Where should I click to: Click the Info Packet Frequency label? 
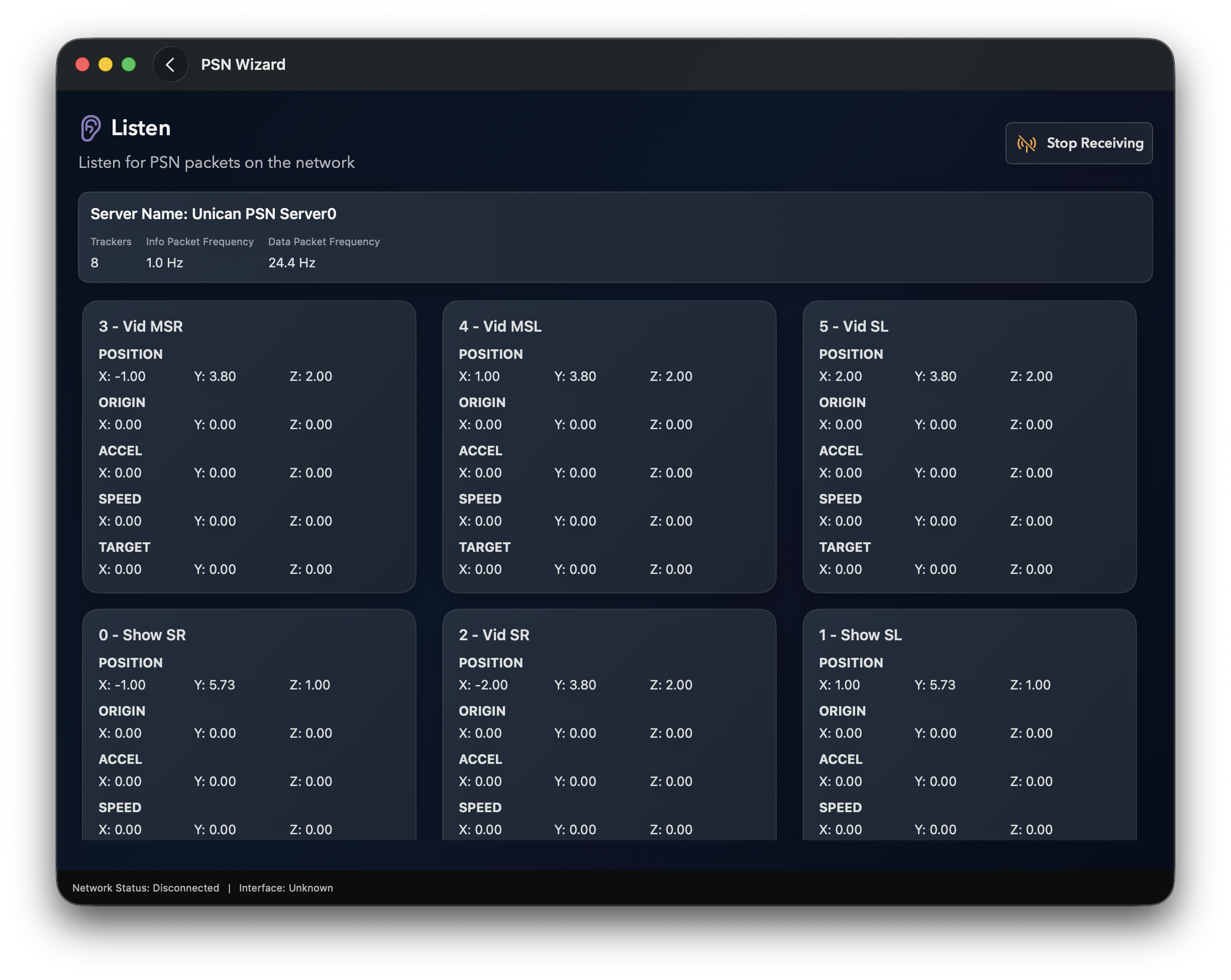[200, 242]
